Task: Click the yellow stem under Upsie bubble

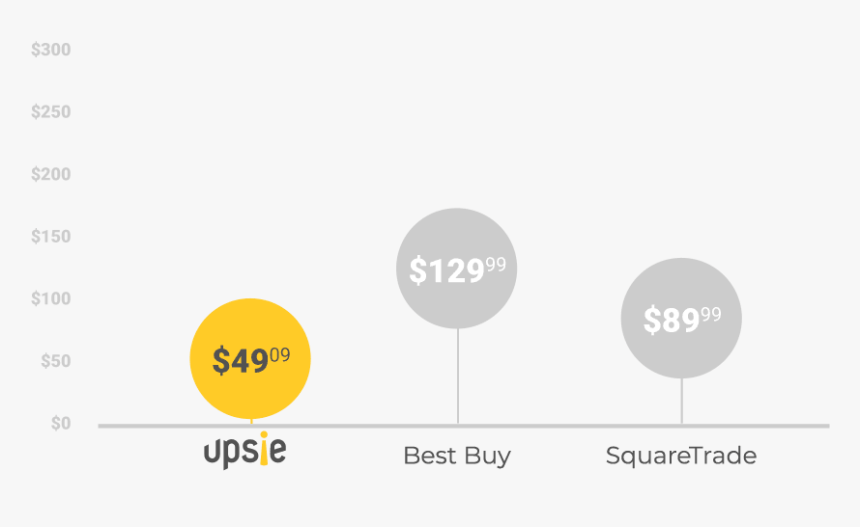Action: click(x=251, y=421)
